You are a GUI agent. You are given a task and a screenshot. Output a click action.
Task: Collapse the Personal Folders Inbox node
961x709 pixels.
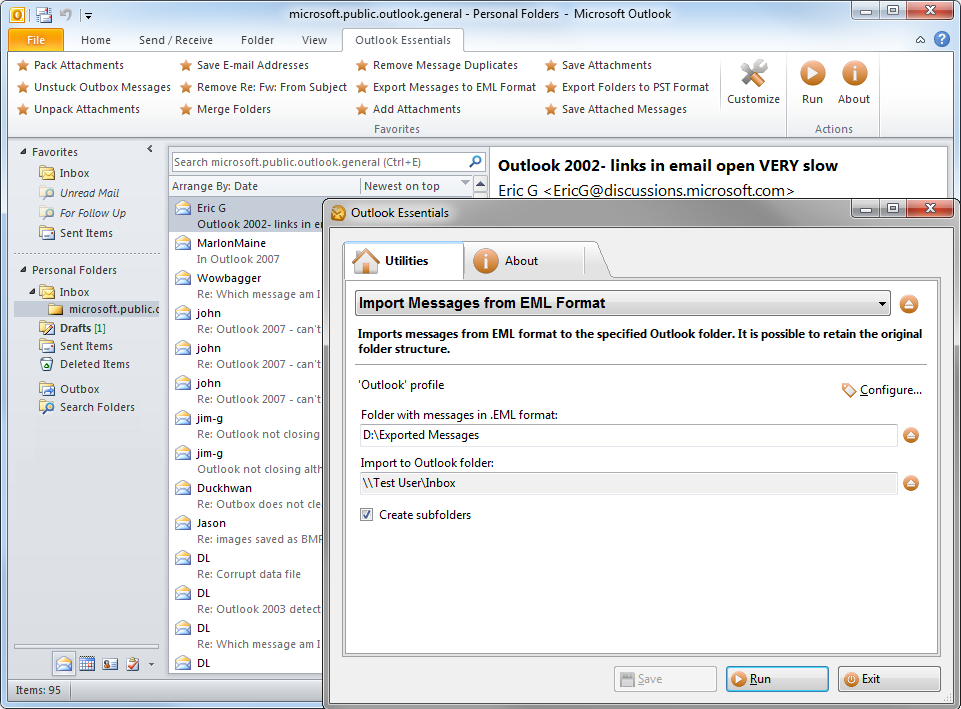click(x=32, y=292)
